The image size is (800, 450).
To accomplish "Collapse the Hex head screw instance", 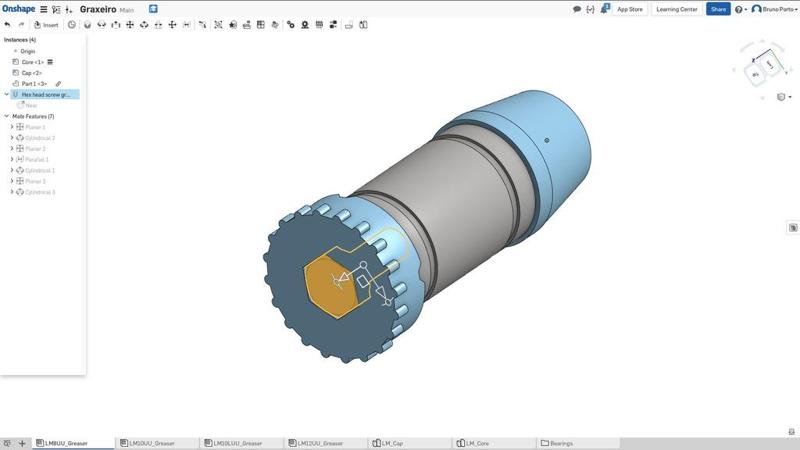I will 7,94.
